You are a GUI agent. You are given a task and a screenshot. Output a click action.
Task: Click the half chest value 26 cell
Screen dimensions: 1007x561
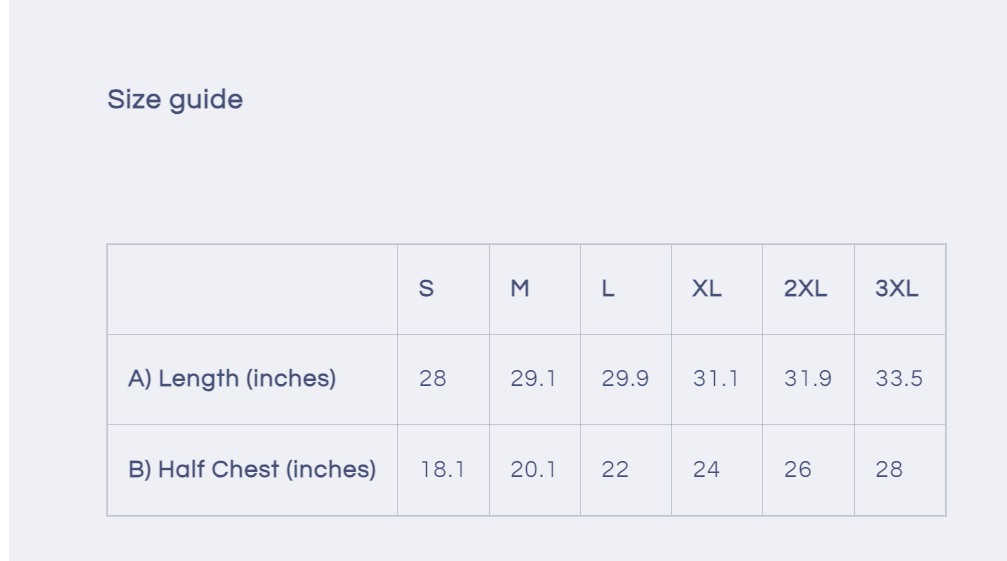pos(798,469)
